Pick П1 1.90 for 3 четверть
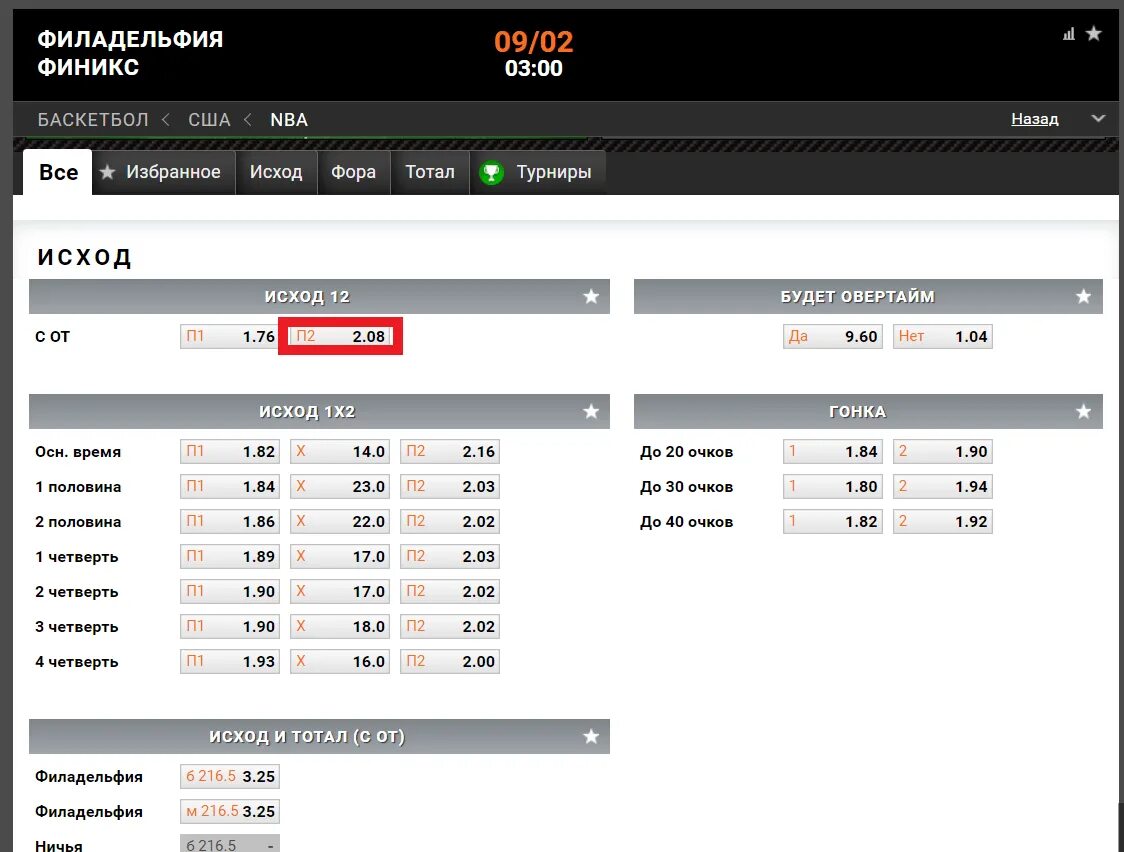 click(x=229, y=627)
